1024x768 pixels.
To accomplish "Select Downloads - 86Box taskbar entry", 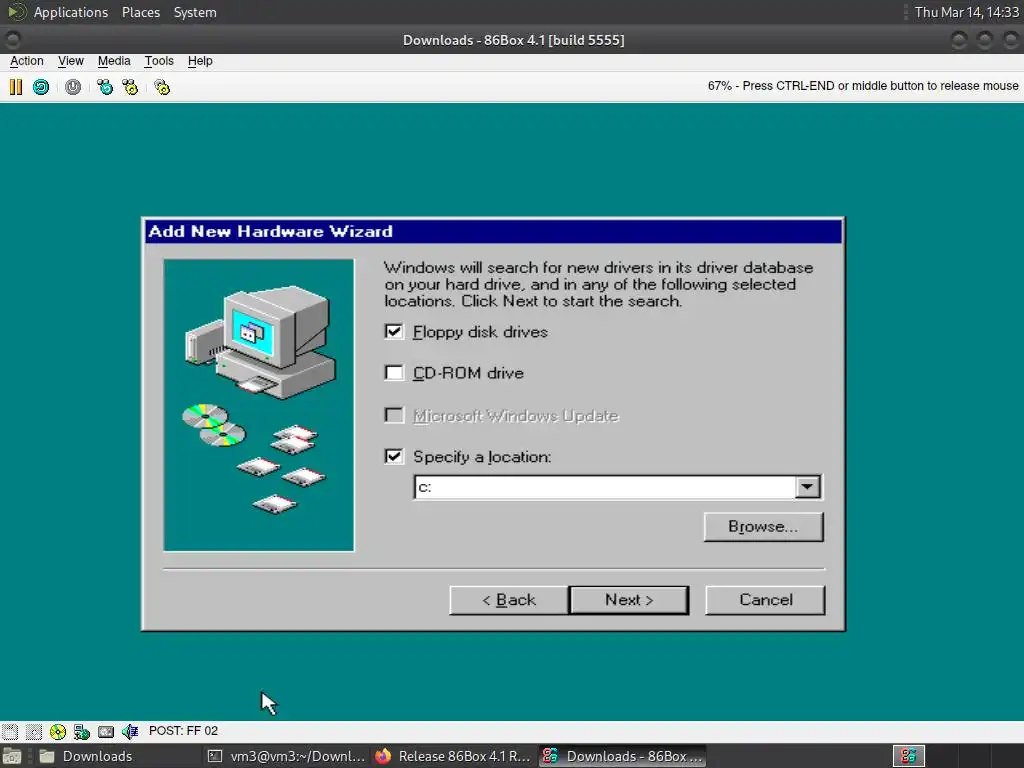I will point(623,756).
